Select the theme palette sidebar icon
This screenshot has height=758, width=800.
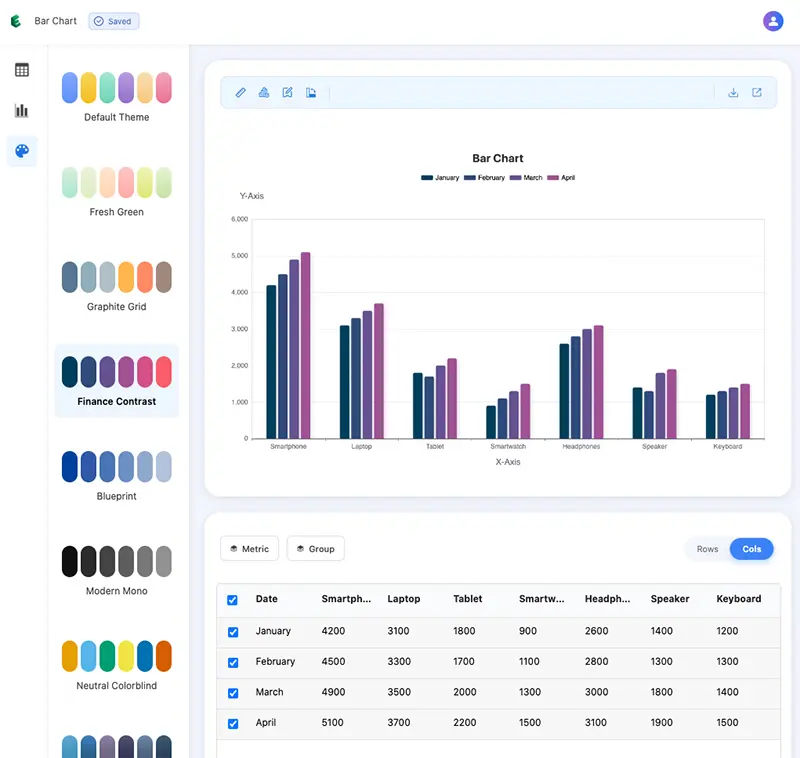pyautogui.click(x=22, y=151)
